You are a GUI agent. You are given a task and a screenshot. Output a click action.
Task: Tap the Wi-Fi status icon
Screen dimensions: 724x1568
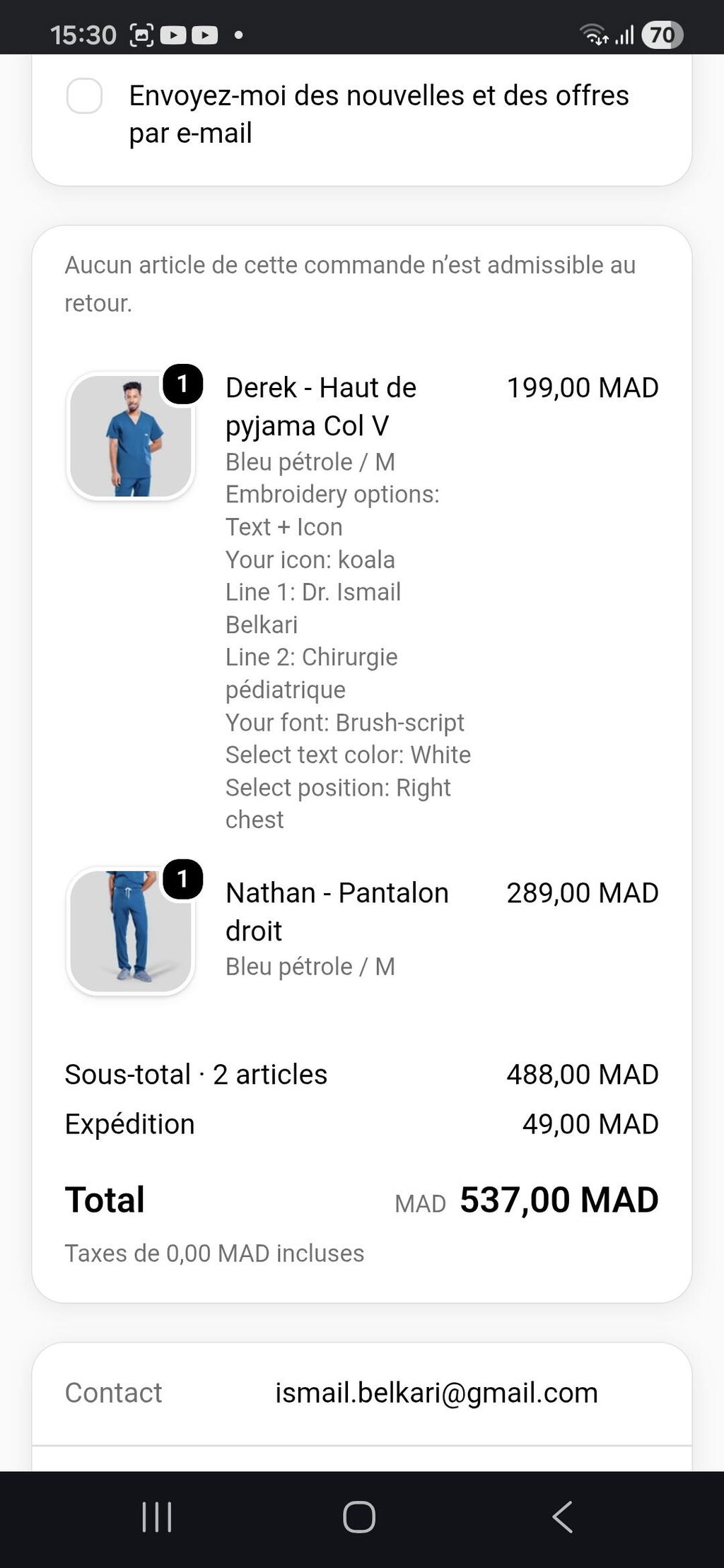tap(594, 35)
